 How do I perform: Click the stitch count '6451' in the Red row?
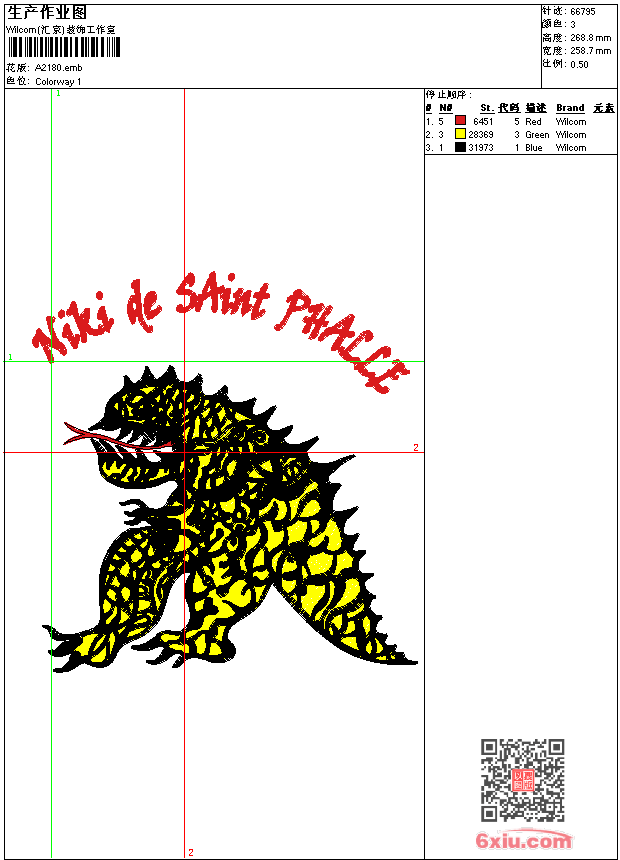pos(483,122)
